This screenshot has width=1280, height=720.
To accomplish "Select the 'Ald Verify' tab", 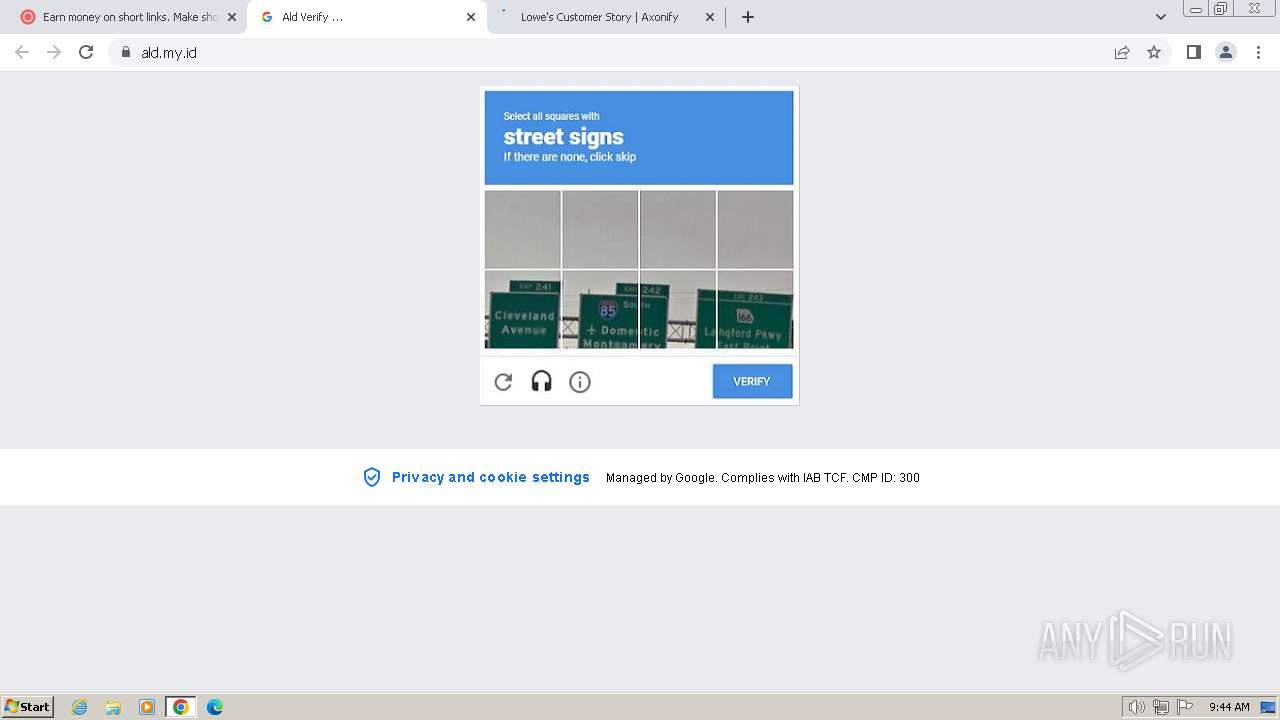I will 367,17.
